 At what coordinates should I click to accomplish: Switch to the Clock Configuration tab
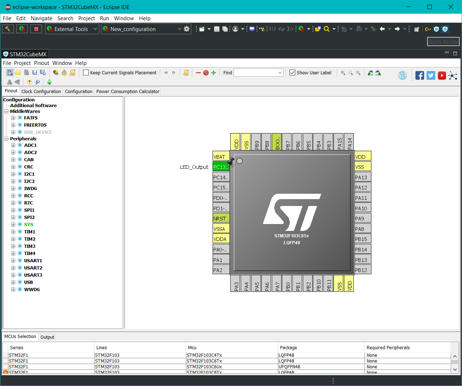click(41, 91)
